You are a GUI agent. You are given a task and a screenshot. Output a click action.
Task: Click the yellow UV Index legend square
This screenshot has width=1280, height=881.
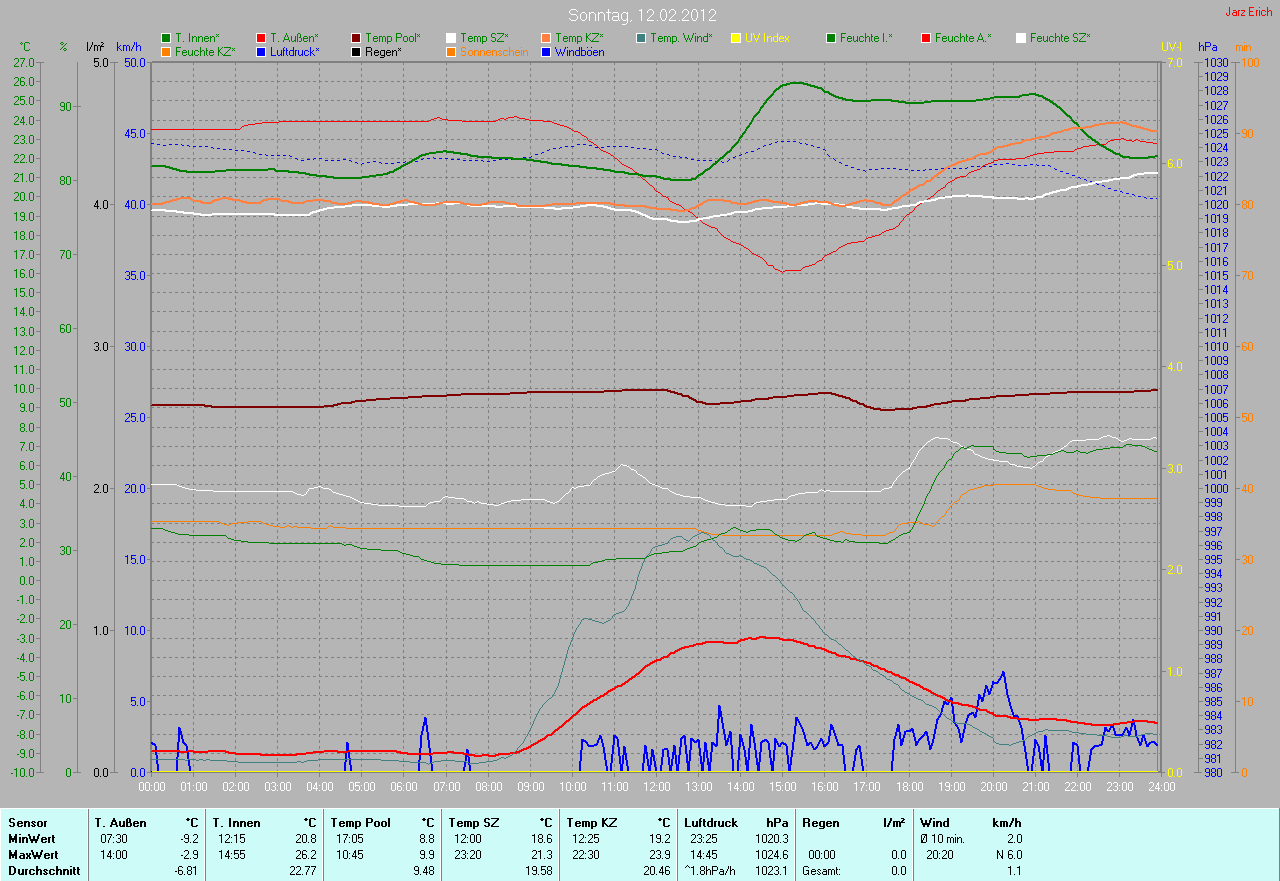pyautogui.click(x=736, y=38)
